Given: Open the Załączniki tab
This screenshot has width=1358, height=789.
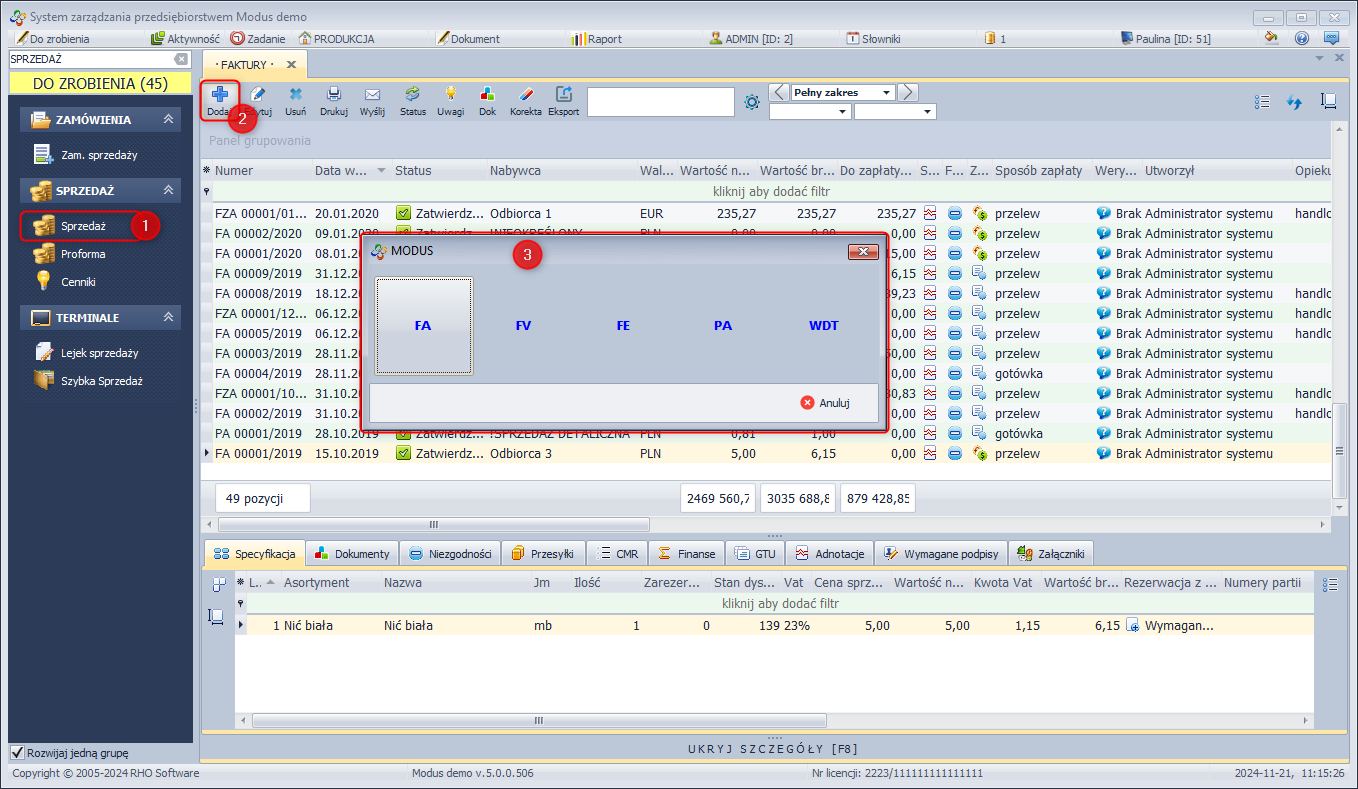Looking at the screenshot, I should coord(1051,554).
